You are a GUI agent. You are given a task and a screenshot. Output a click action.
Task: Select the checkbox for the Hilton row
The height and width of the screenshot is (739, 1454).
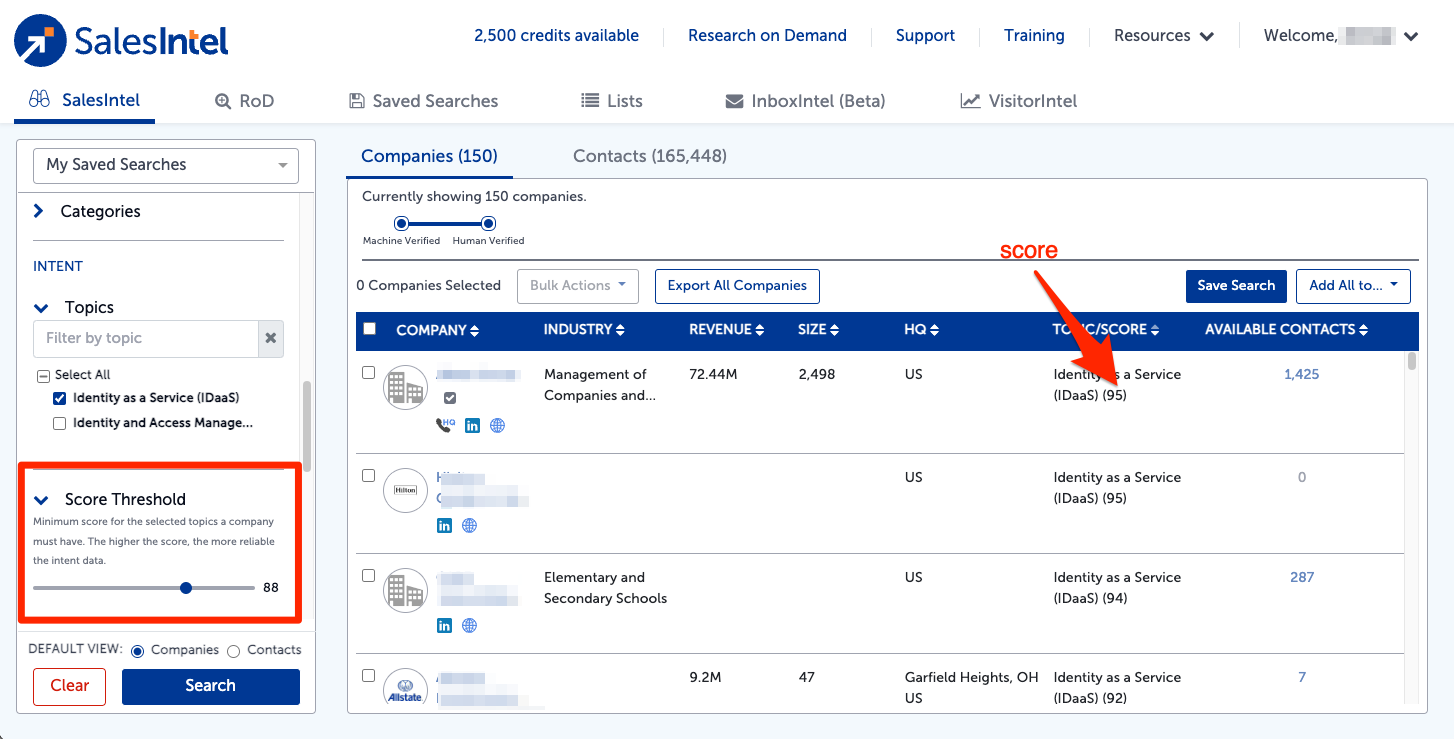coord(368,475)
